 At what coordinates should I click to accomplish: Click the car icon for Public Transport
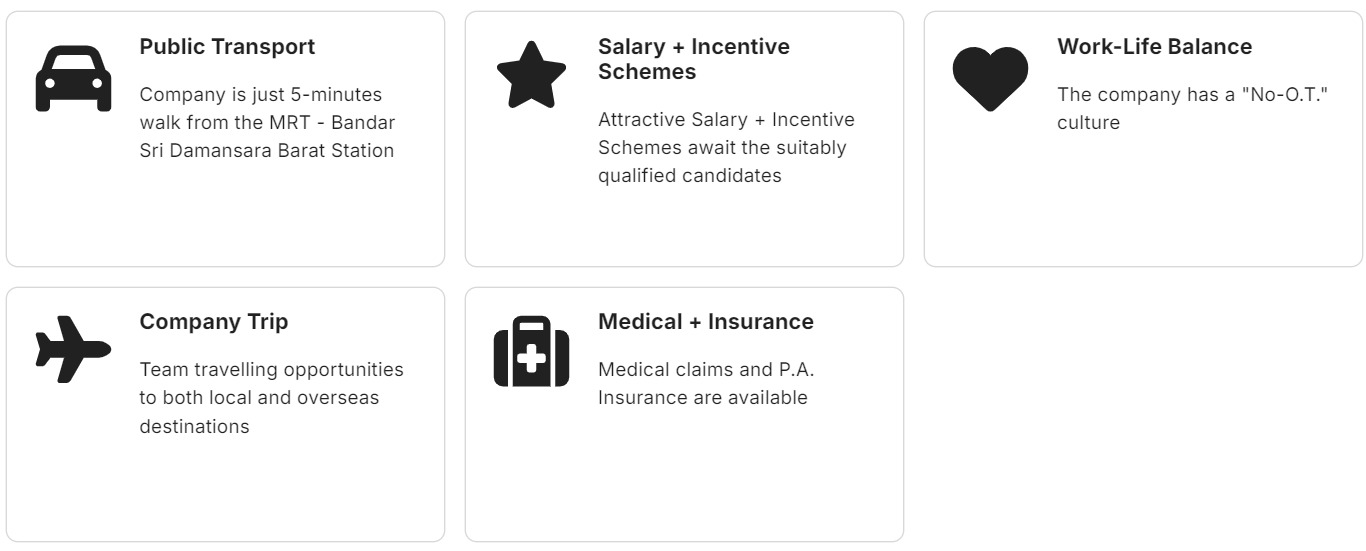coord(73,78)
